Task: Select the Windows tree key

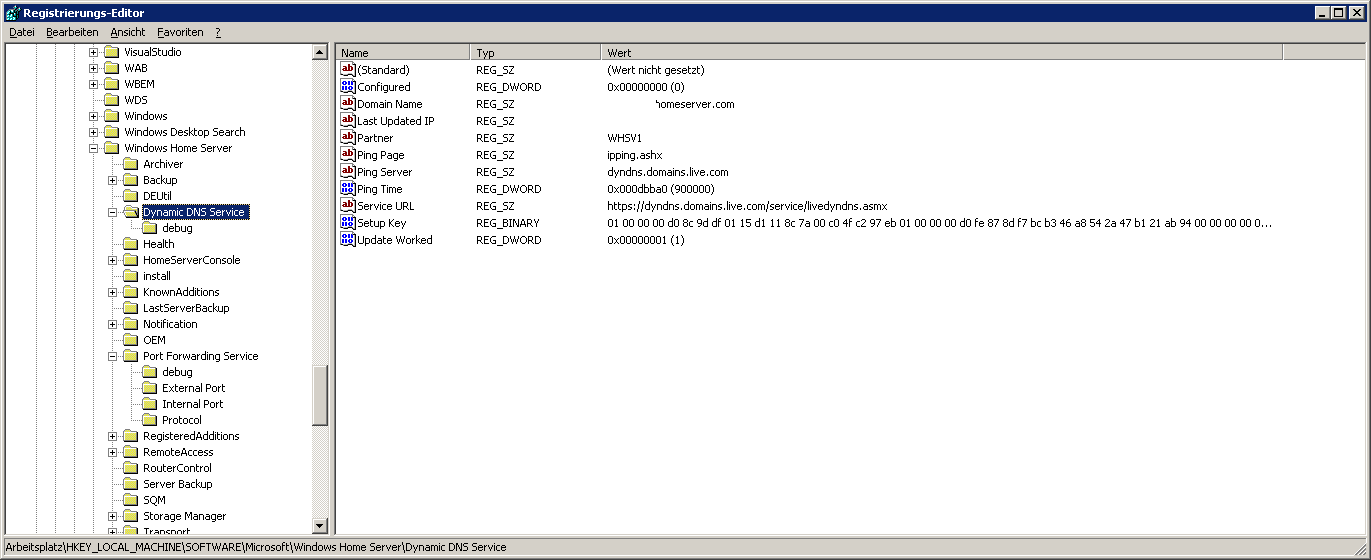Action: 146,116
